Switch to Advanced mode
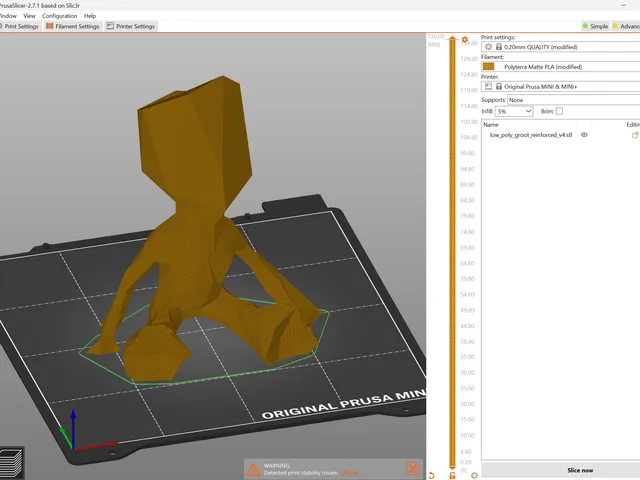 [x=626, y=26]
